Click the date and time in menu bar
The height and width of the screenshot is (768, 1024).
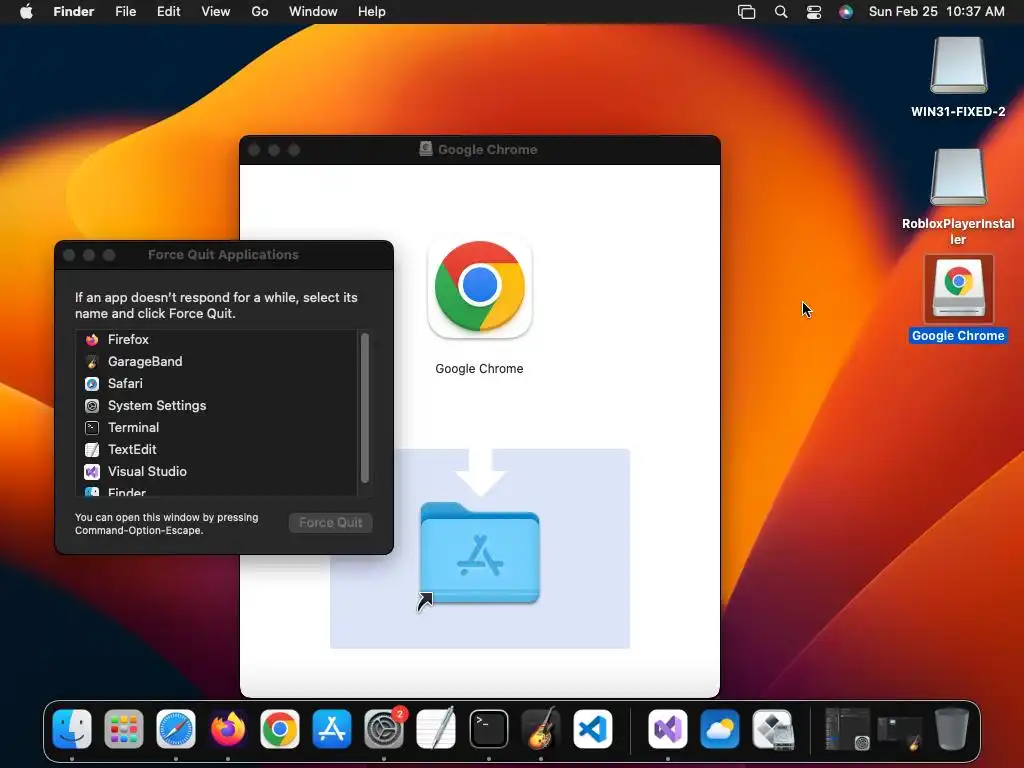pyautogui.click(x=936, y=12)
